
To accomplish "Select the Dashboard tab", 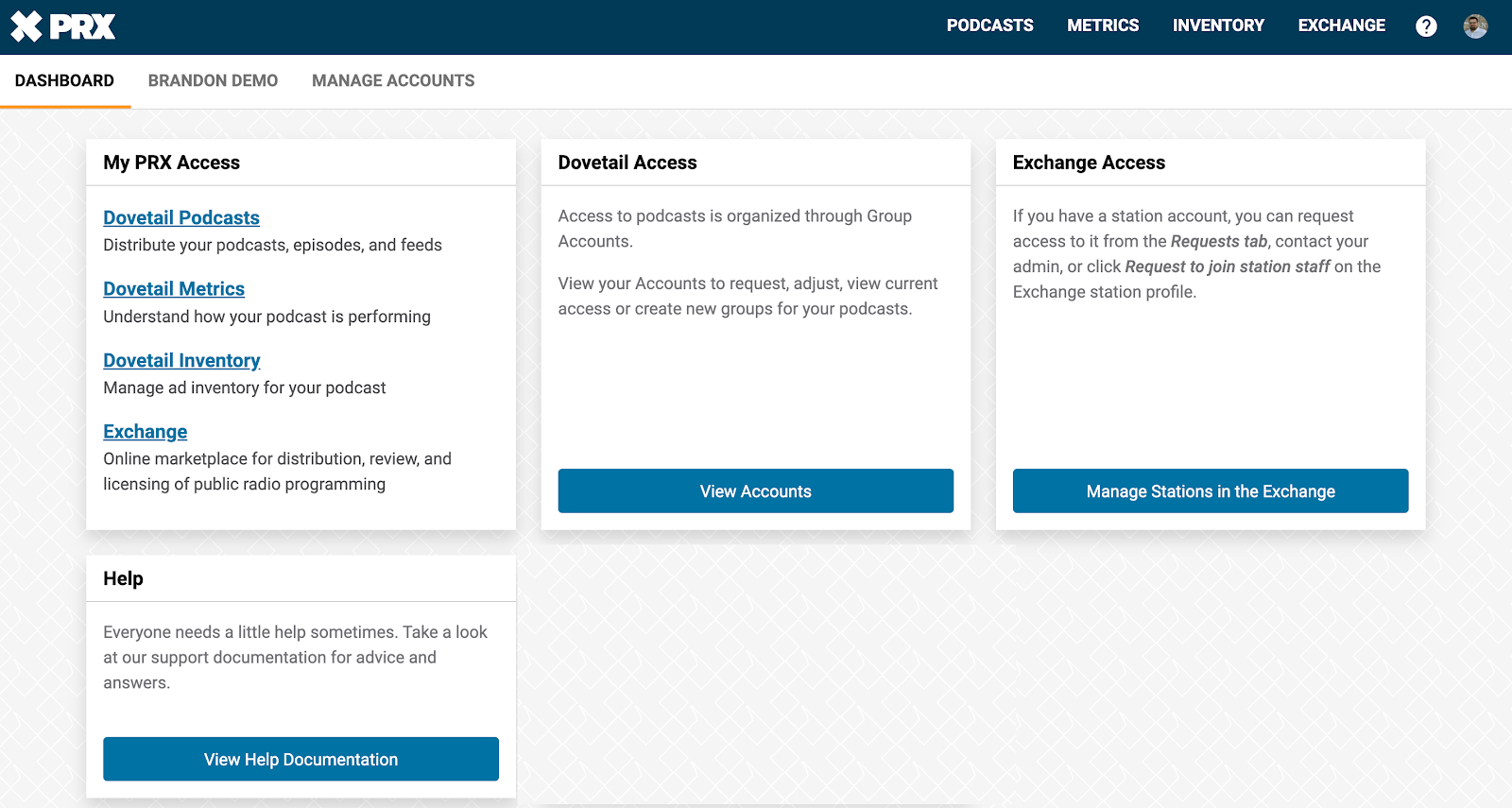I will tap(64, 81).
